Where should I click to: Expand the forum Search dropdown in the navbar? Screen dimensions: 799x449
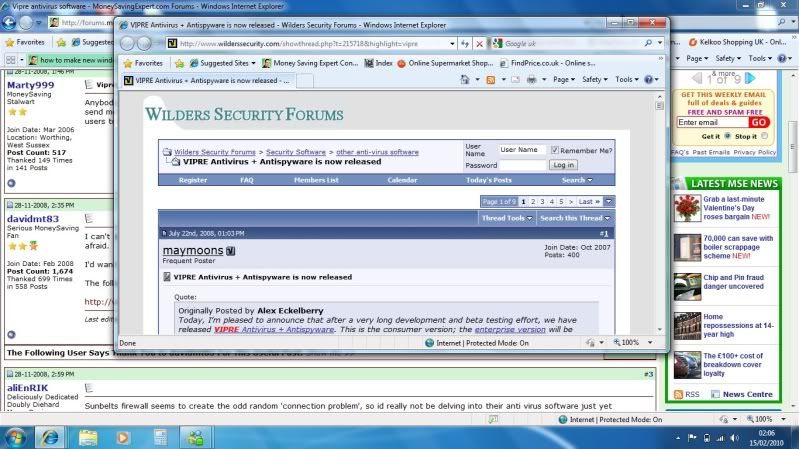[577, 180]
